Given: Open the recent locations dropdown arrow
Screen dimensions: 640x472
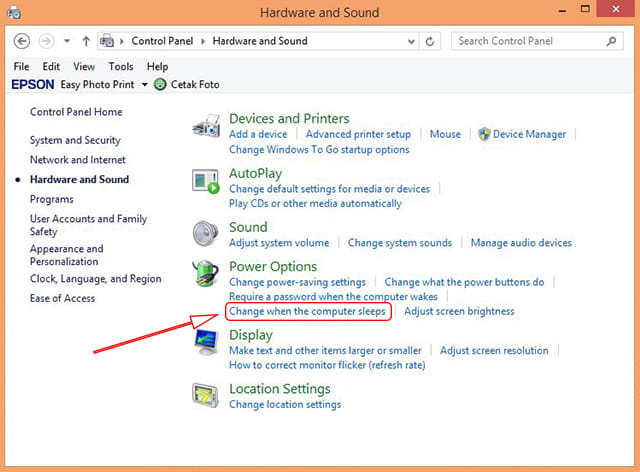Looking at the screenshot, I should (x=67, y=42).
